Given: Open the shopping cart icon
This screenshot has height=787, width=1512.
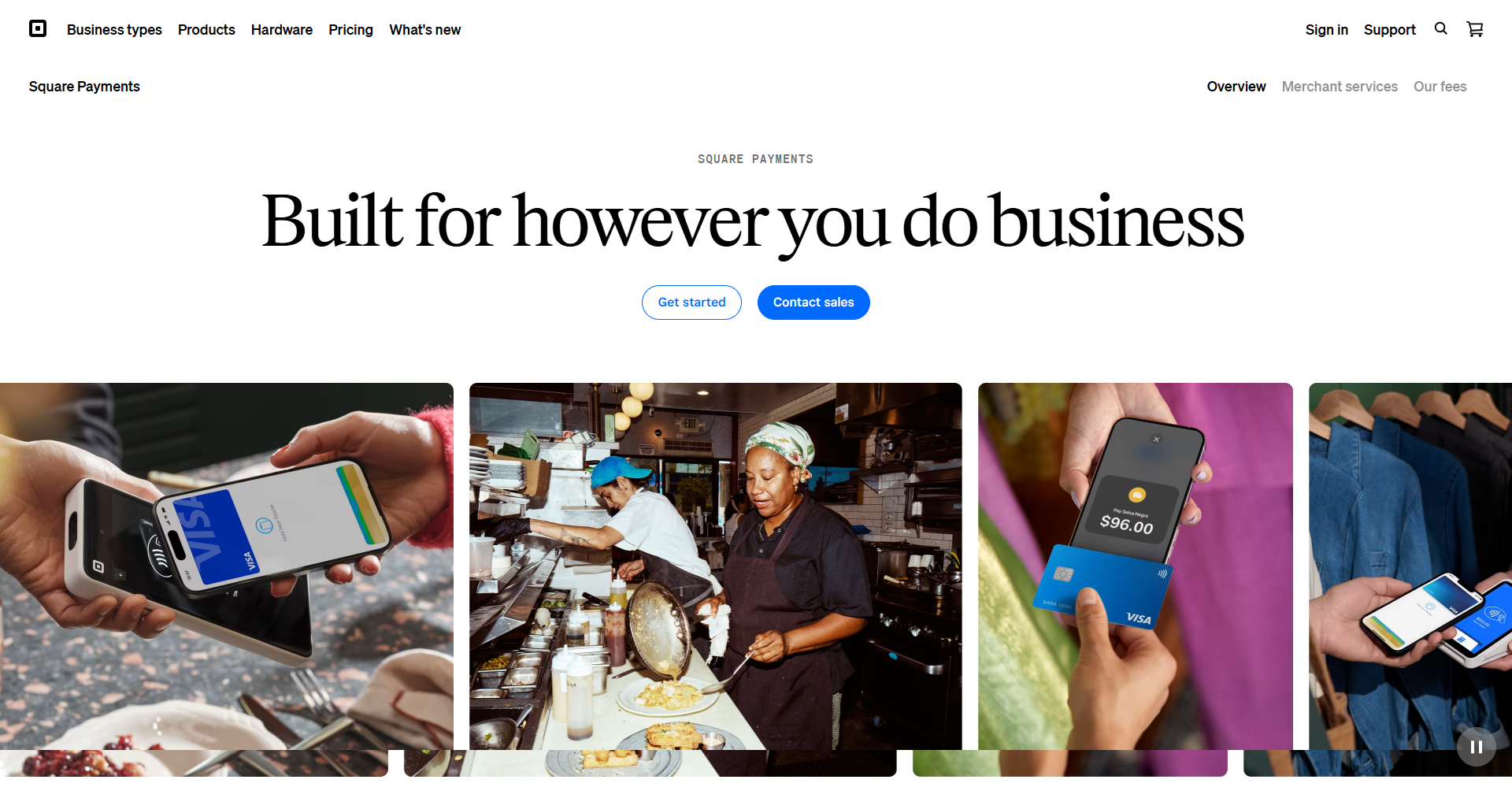Looking at the screenshot, I should tap(1475, 29).
